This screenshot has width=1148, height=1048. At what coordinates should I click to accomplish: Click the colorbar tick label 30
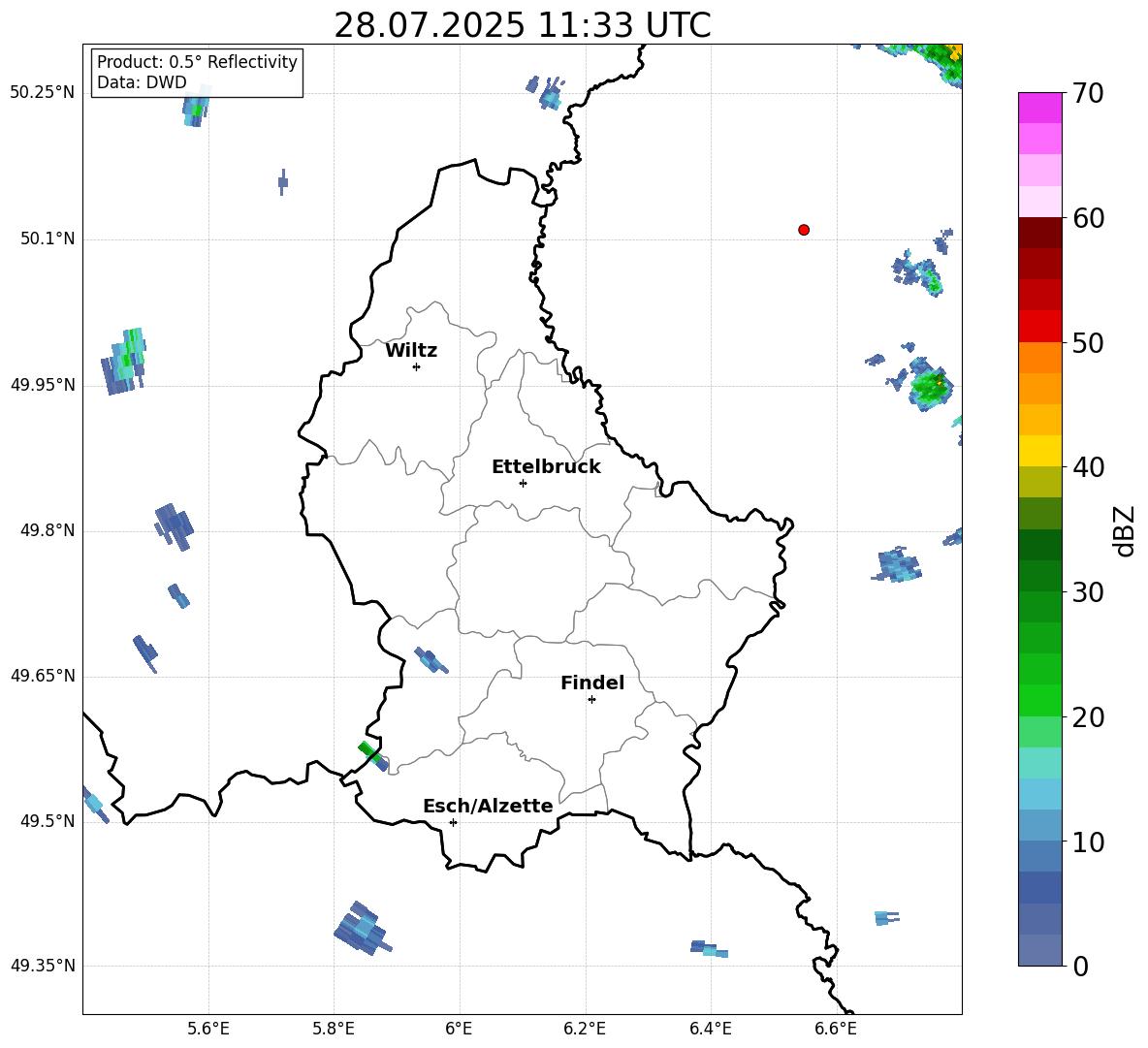pyautogui.click(x=1088, y=592)
